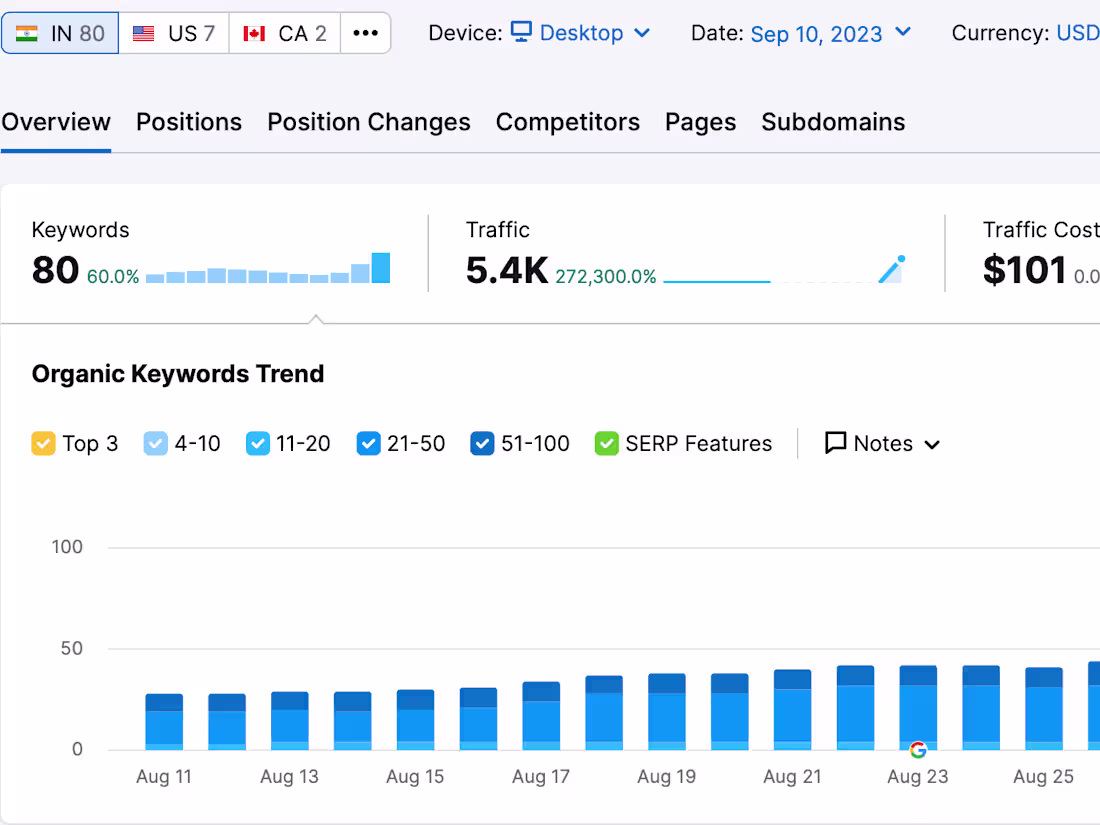Image resolution: width=1100 pixels, height=825 pixels.
Task: Uncheck the 51-100 positions checkbox
Action: [x=483, y=442]
